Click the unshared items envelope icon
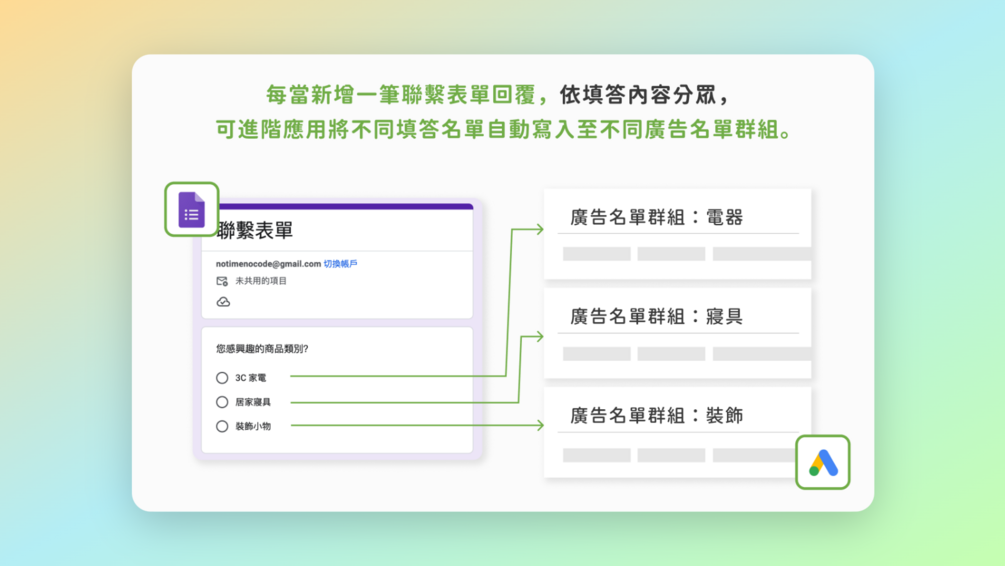The width and height of the screenshot is (1005, 566). pyautogui.click(x=222, y=281)
